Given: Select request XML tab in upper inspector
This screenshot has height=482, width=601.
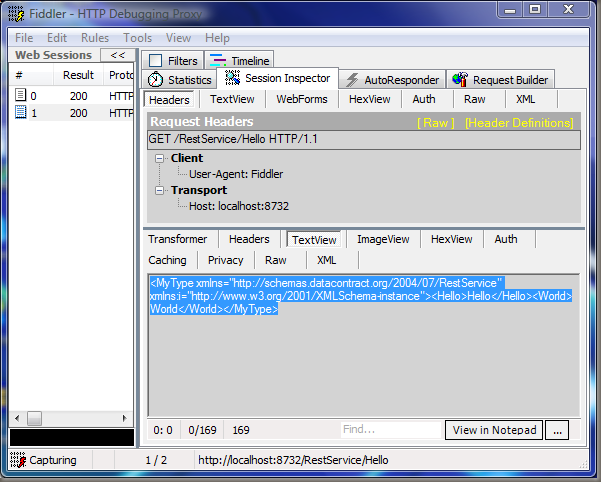Looking at the screenshot, I should point(525,99).
